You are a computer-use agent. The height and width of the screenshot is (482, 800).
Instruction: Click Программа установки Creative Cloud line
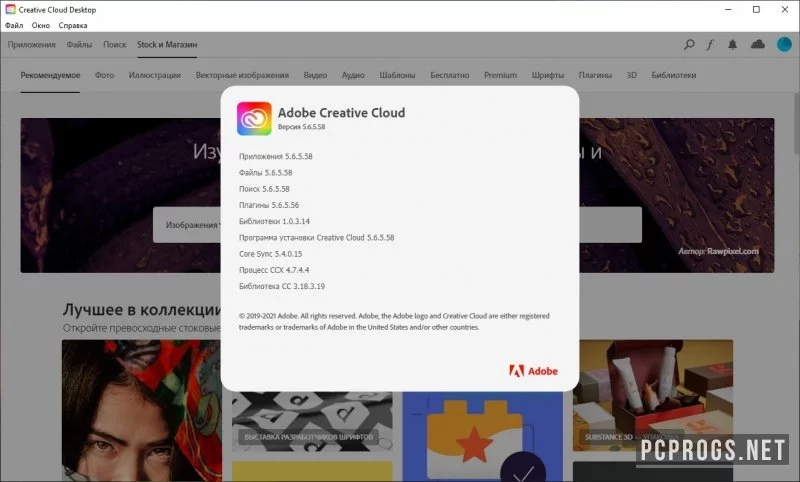pos(316,238)
